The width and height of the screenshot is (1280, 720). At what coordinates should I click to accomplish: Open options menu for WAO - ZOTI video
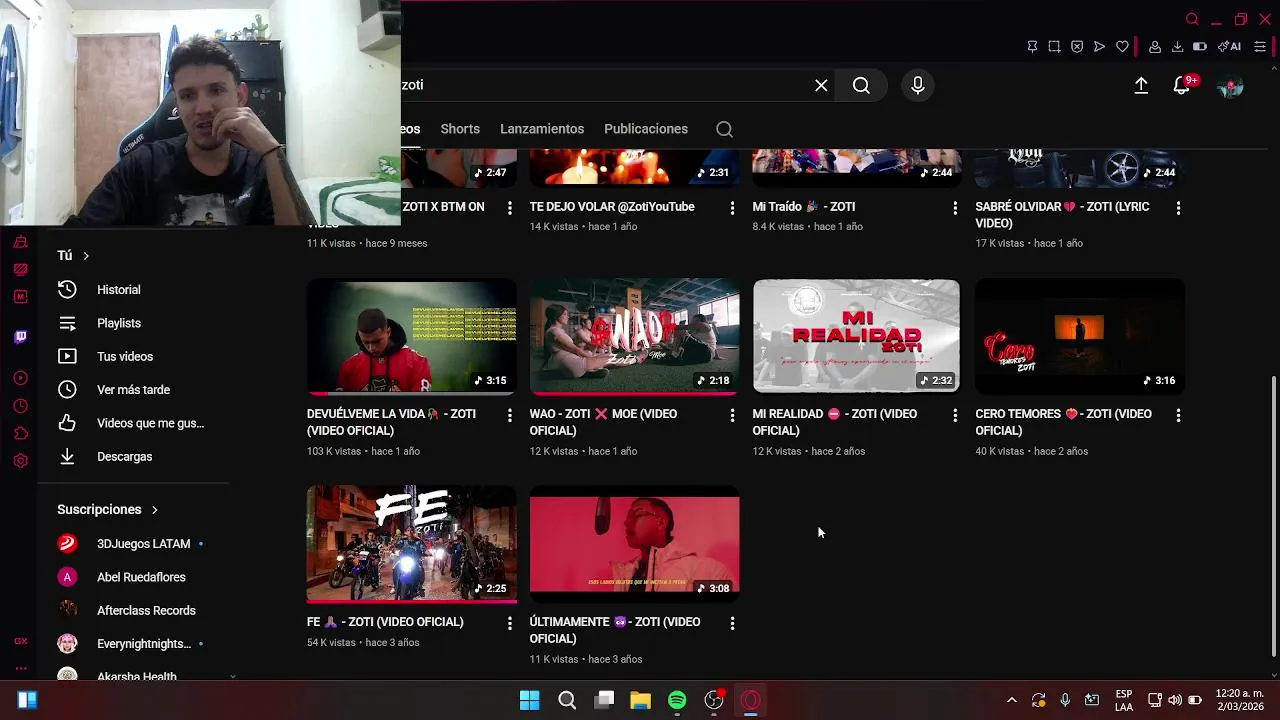[x=732, y=415]
